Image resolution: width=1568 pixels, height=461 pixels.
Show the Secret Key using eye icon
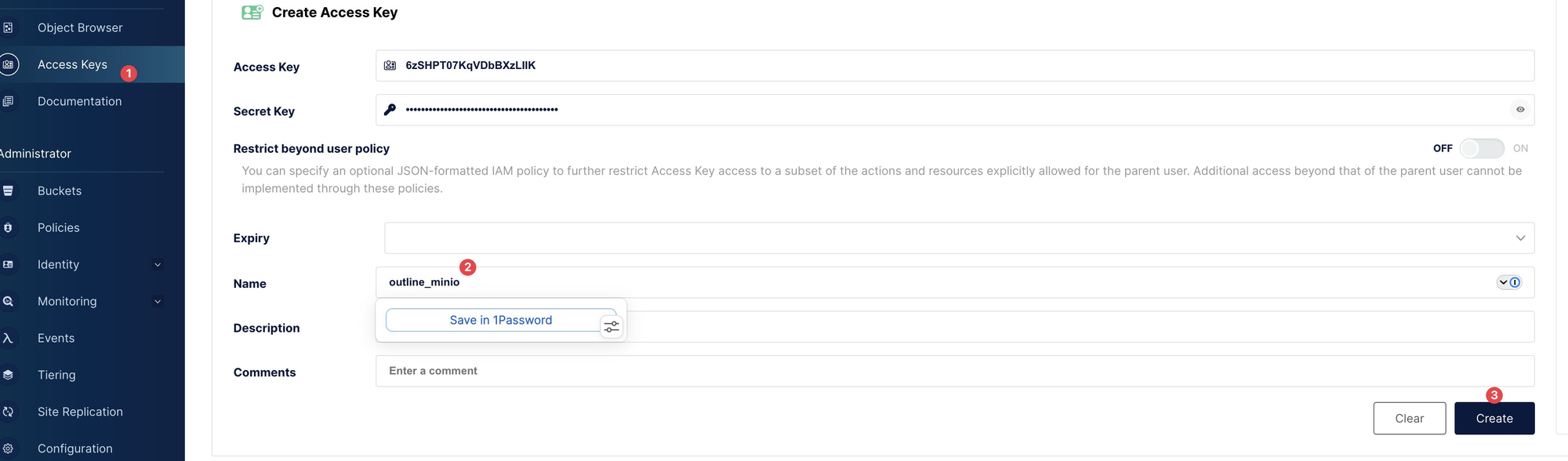1520,110
